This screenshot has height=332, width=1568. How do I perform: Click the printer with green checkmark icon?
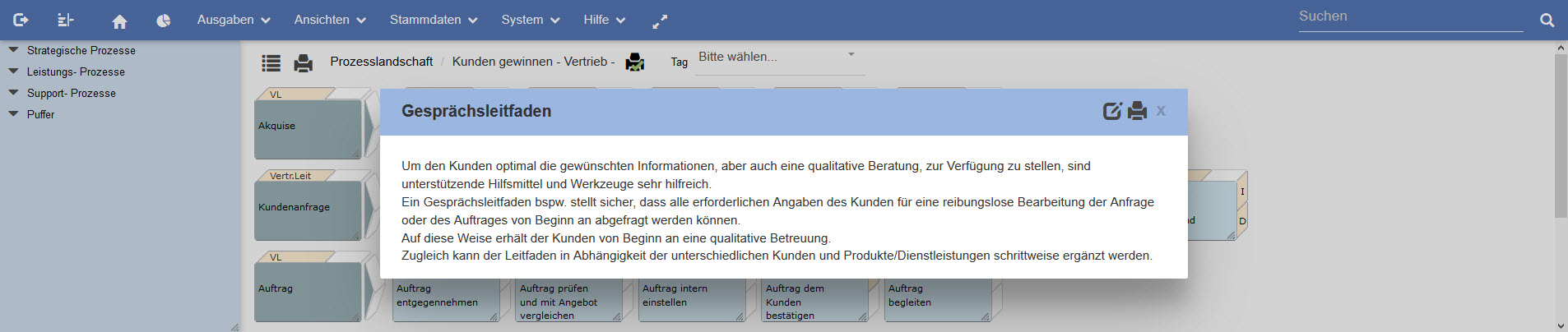[635, 62]
